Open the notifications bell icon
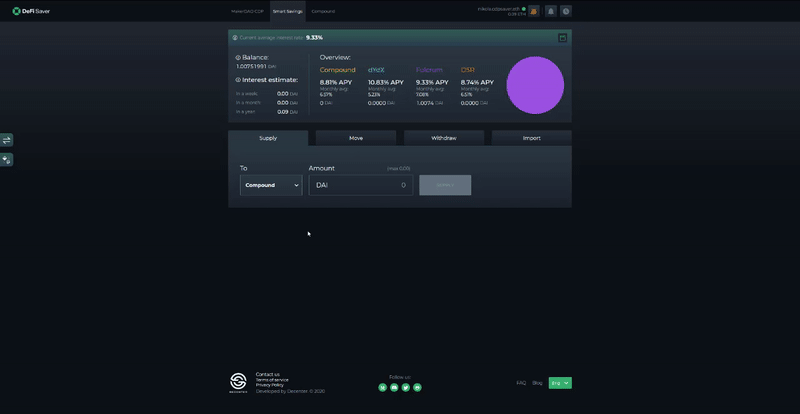The image size is (800, 414). click(551, 11)
